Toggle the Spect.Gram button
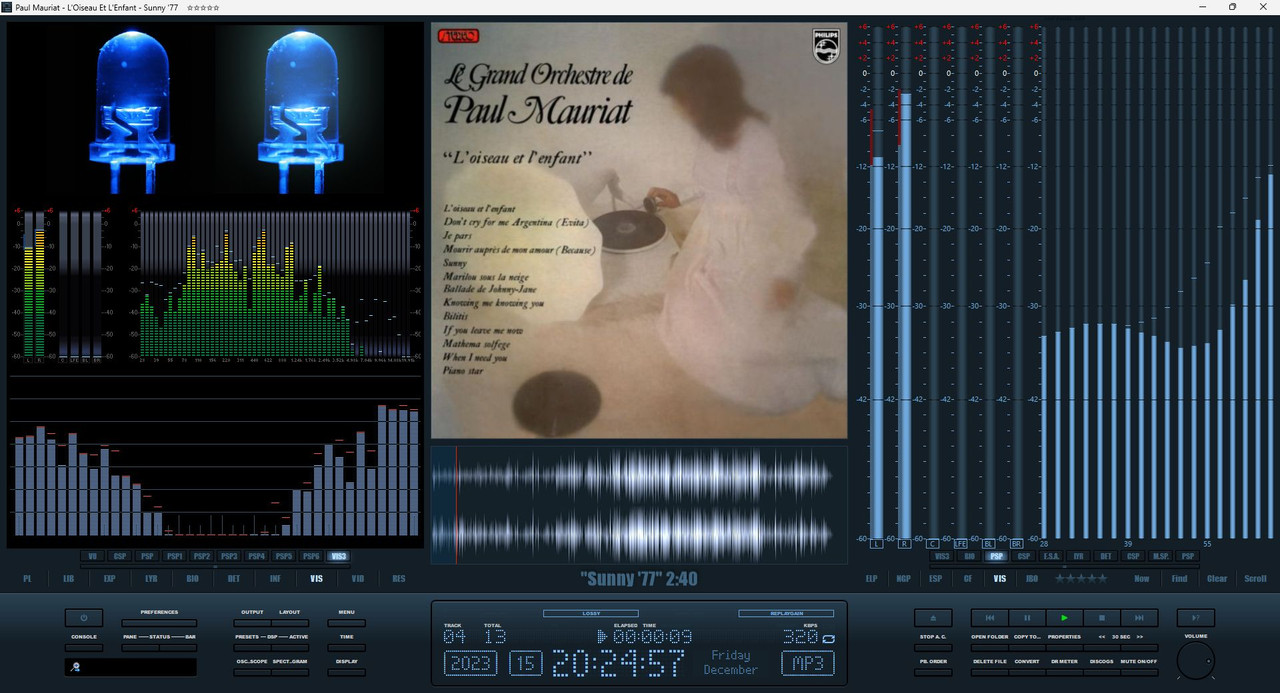Screen dimensions: 1280x693 pyautogui.click(x=290, y=673)
